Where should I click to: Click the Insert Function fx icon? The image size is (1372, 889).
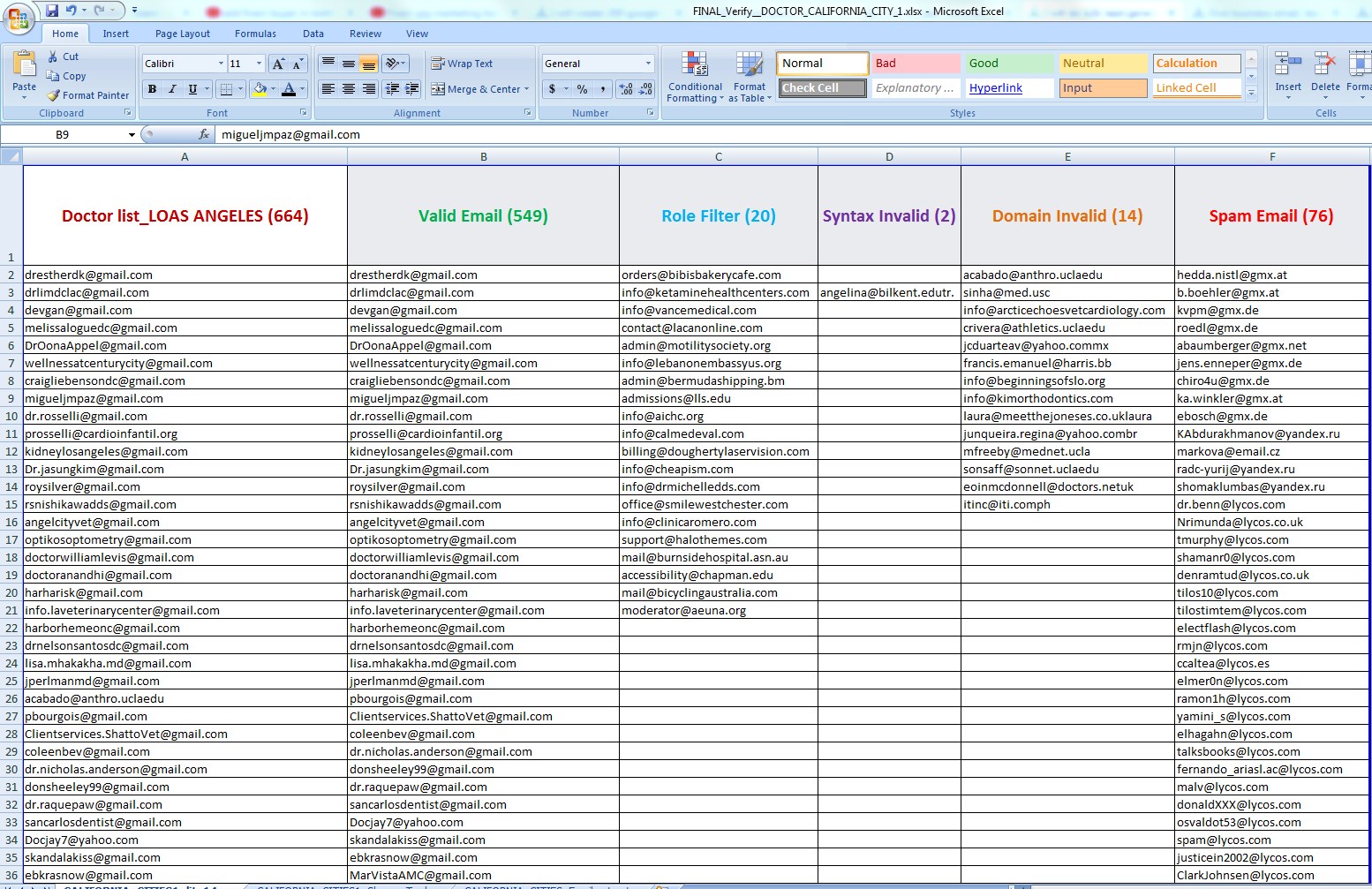pos(204,134)
